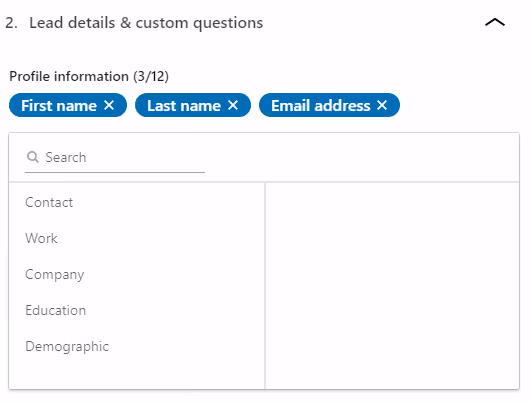Collapse the Lead details section chevron

point(495,23)
